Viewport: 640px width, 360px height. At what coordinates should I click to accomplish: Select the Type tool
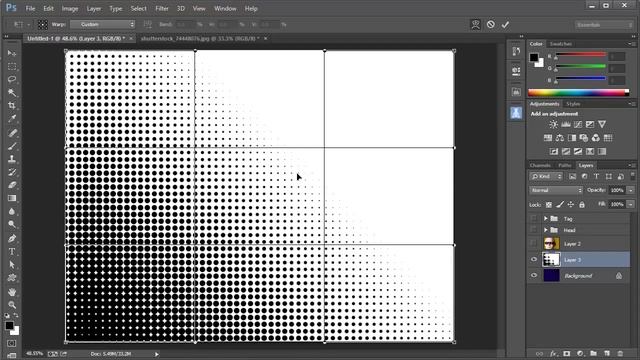point(12,252)
